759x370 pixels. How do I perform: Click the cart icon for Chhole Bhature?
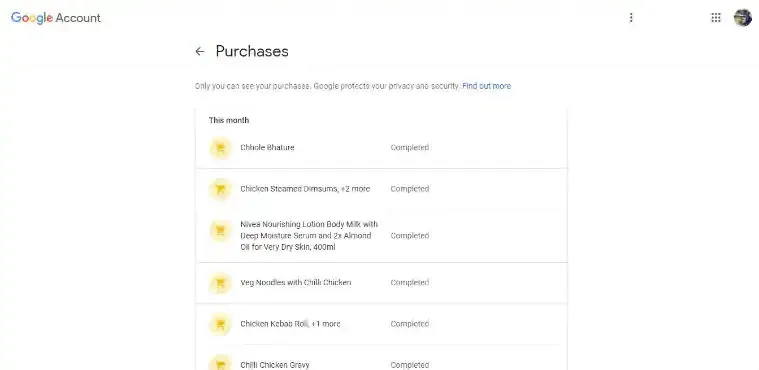pos(220,148)
